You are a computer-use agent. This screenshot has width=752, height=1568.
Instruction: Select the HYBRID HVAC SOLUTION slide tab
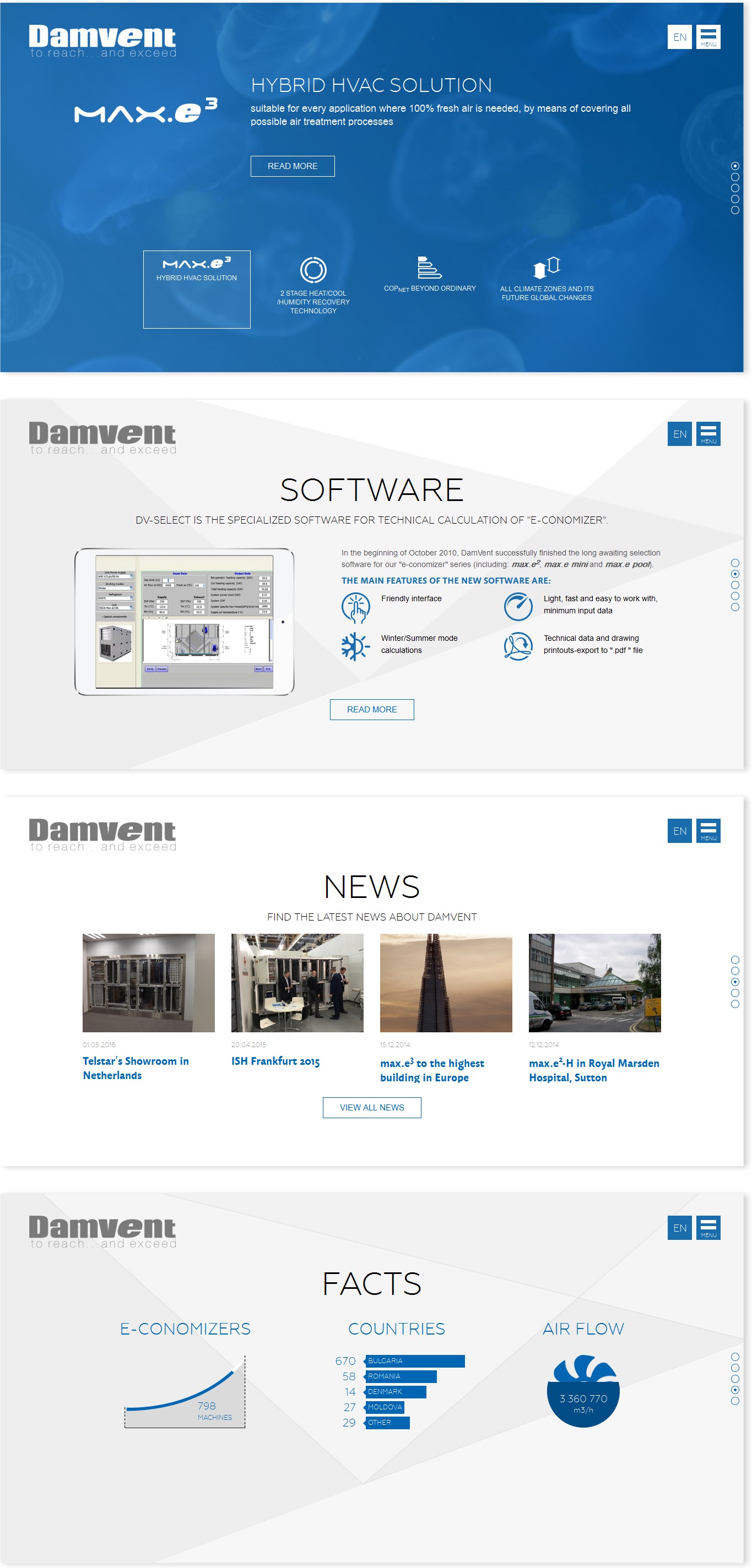(197, 289)
